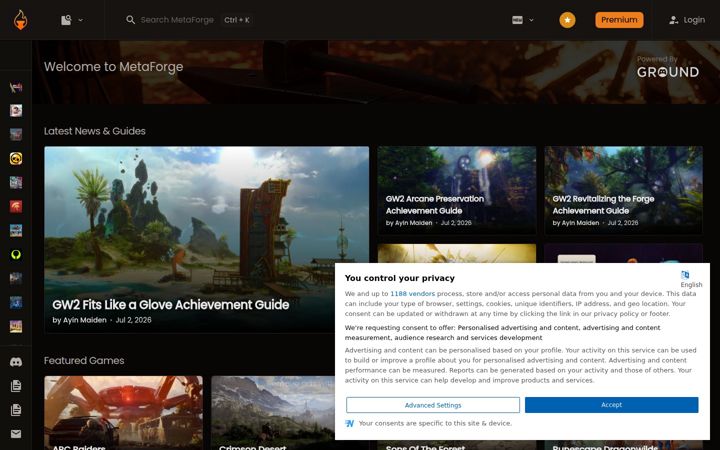Image resolution: width=720 pixels, height=450 pixels.
Task: Click 'by Ayin Maiden · Jul 2, 2026' under Fits Like a Glove
Action: (101, 320)
